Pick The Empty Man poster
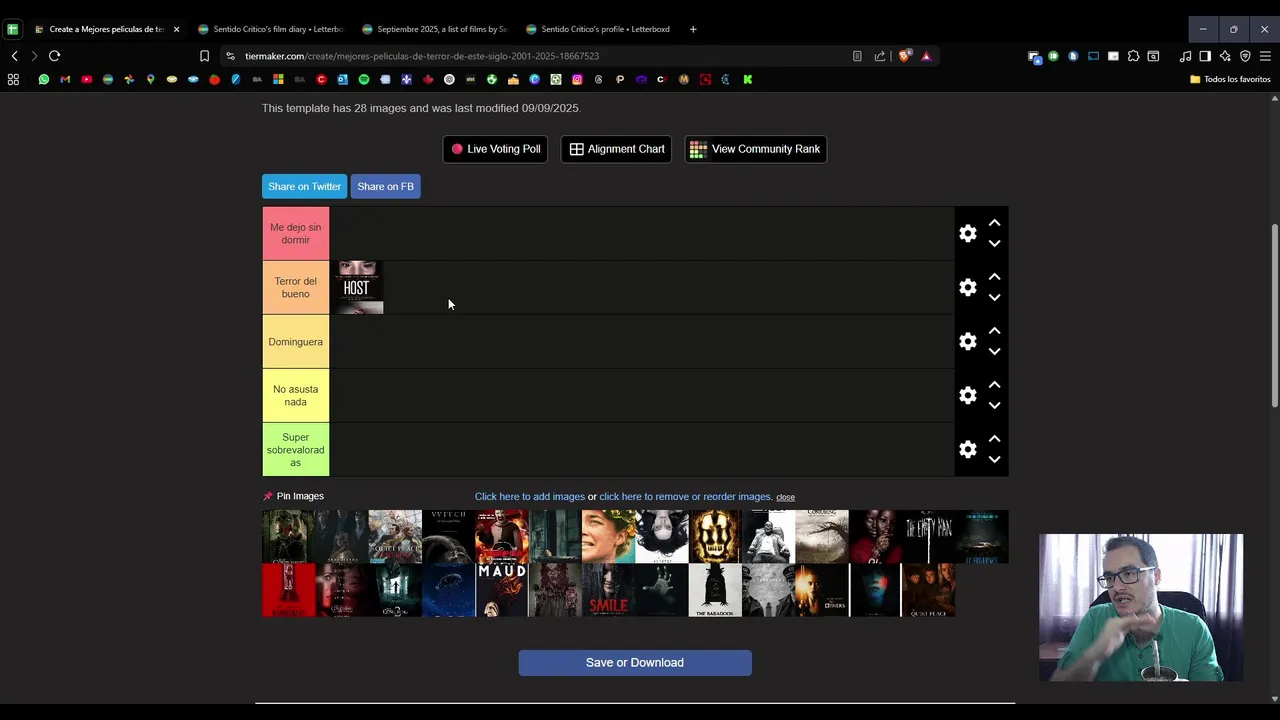This screenshot has width=1280, height=720. tap(928, 537)
